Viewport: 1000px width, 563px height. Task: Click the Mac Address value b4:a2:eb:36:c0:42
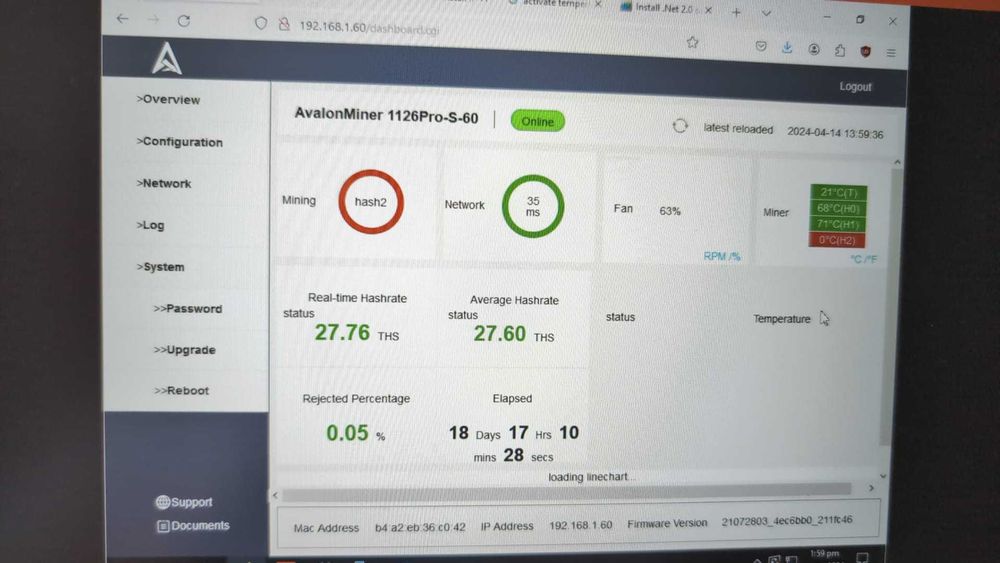[420, 527]
